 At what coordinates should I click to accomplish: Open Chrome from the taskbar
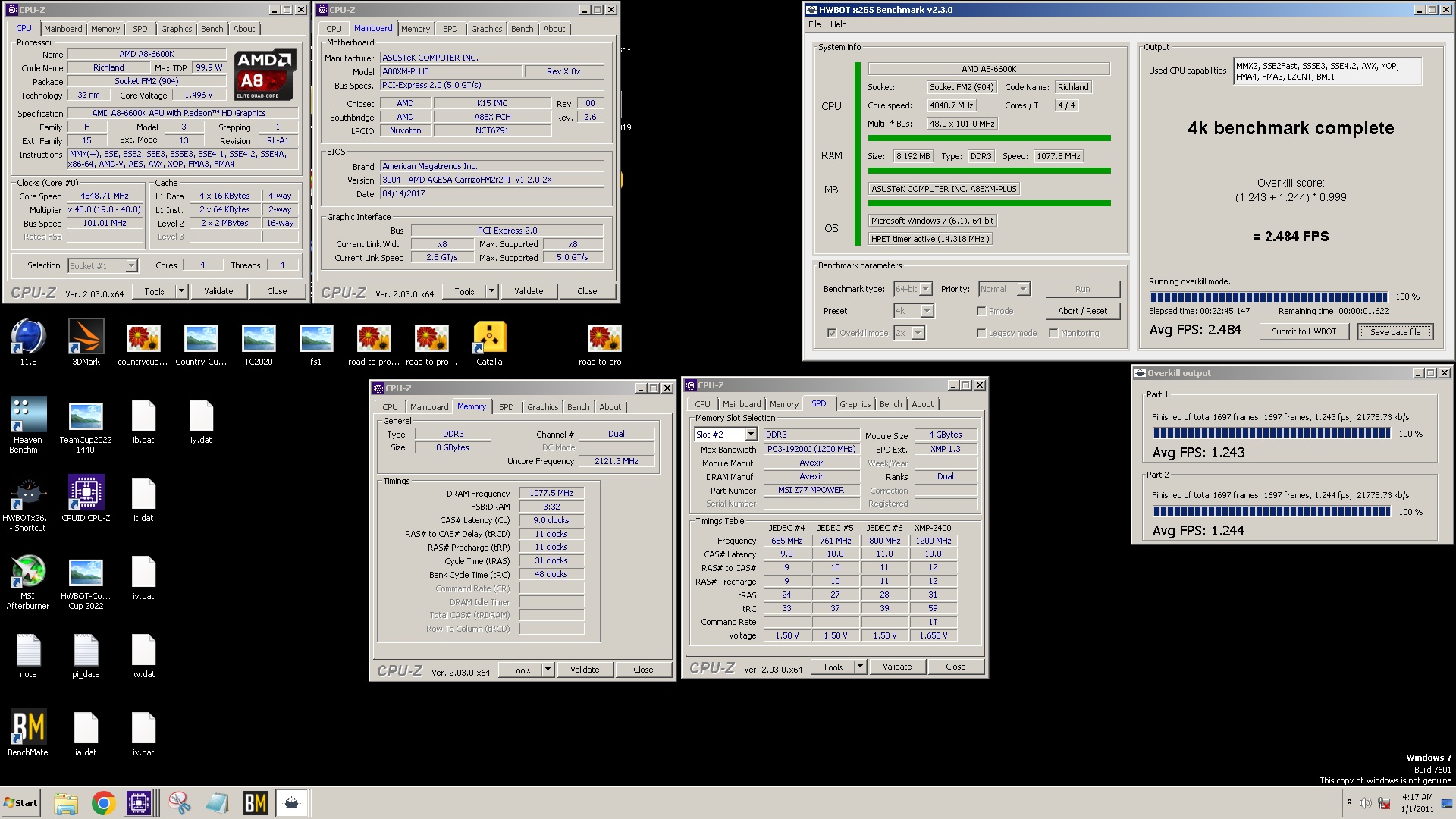(103, 803)
